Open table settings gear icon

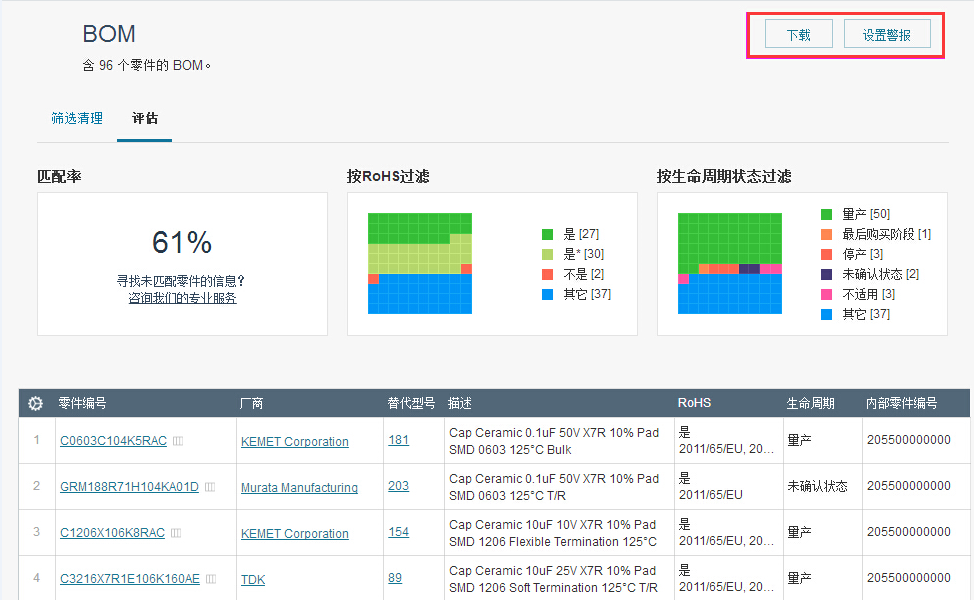tap(35, 404)
